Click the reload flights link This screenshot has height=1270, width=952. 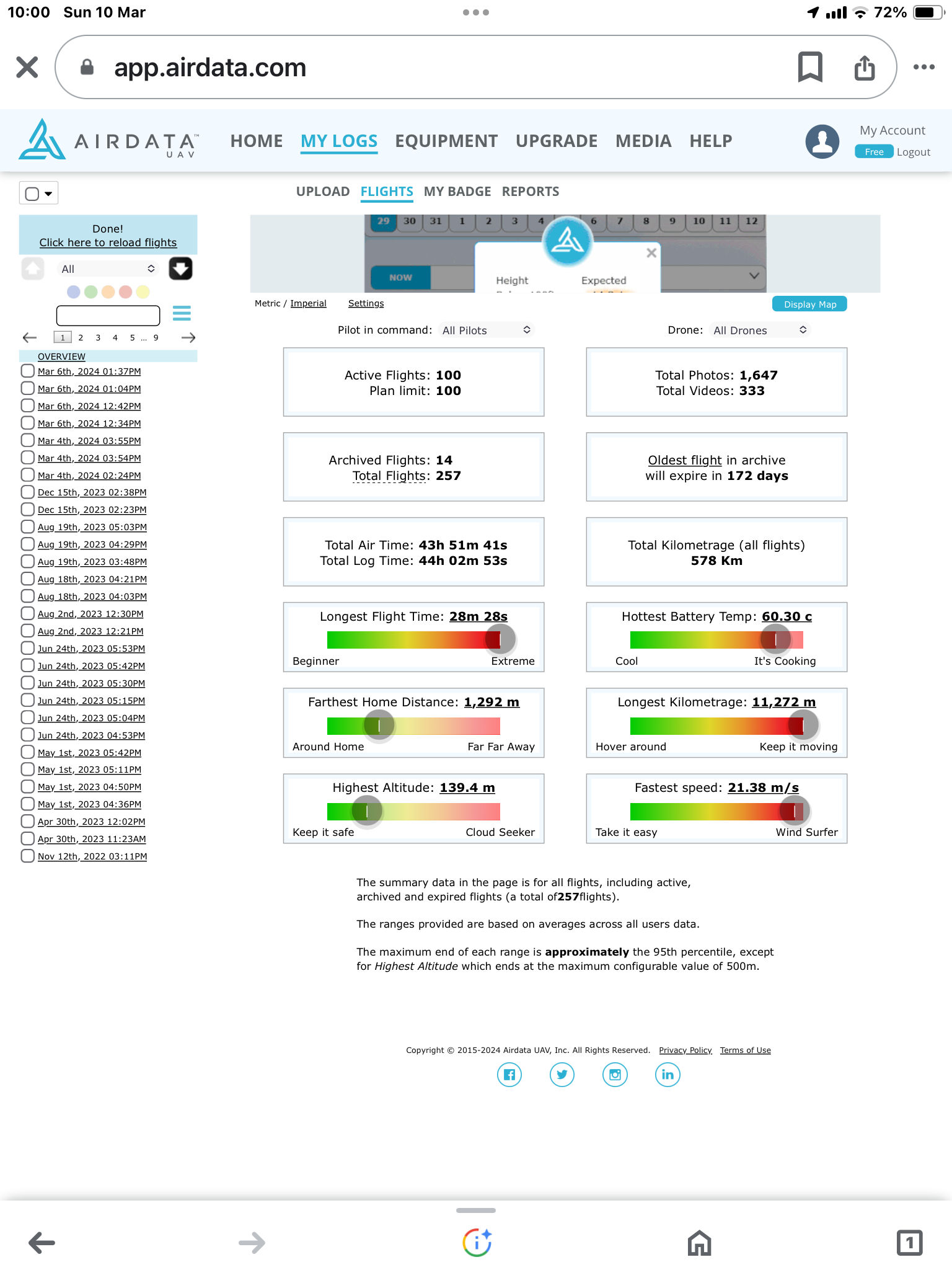tap(108, 242)
